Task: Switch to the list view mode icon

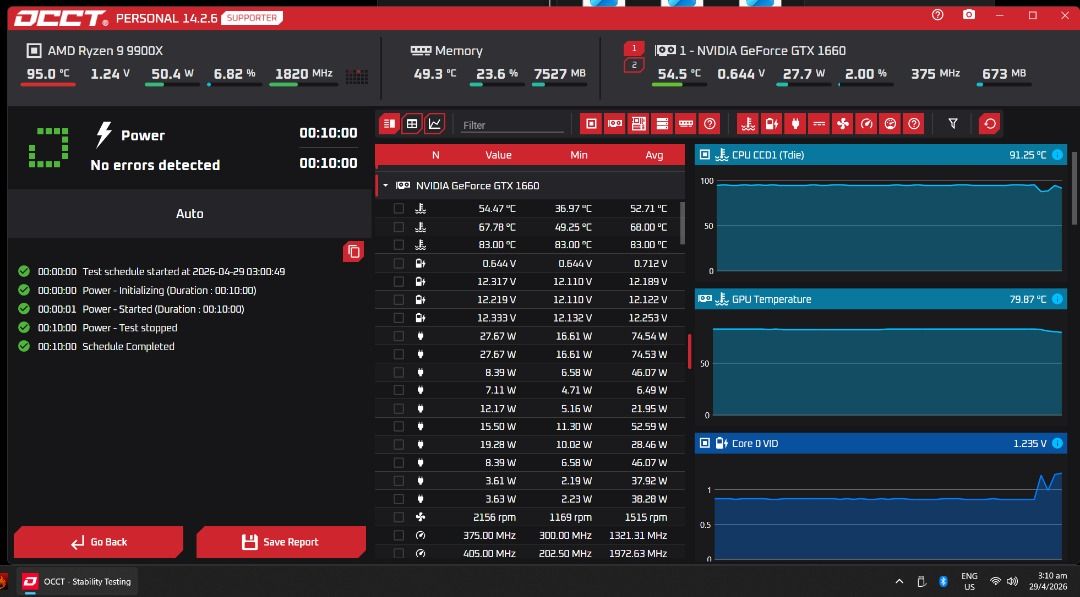Action: pos(389,124)
